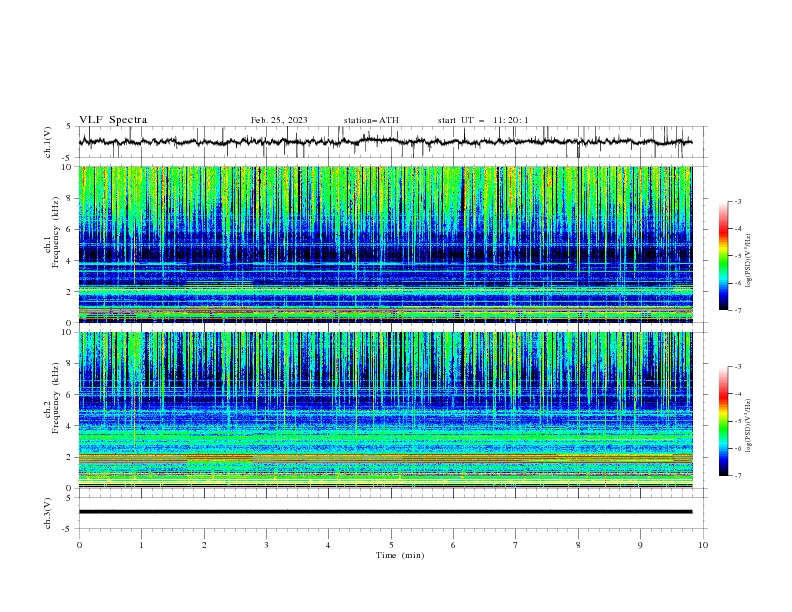Click the -3 value on ch.1 colorbar
792x612 pixels.
click(x=737, y=201)
